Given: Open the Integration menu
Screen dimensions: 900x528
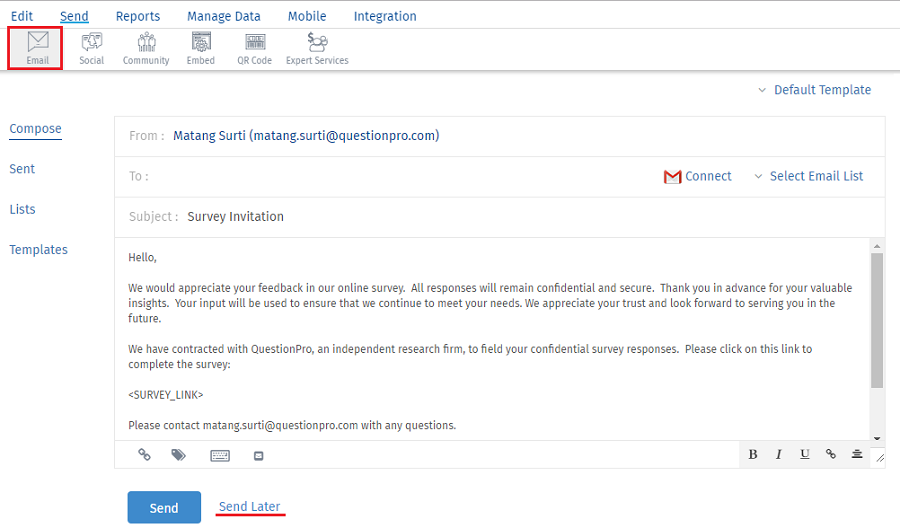Looking at the screenshot, I should coord(385,16).
